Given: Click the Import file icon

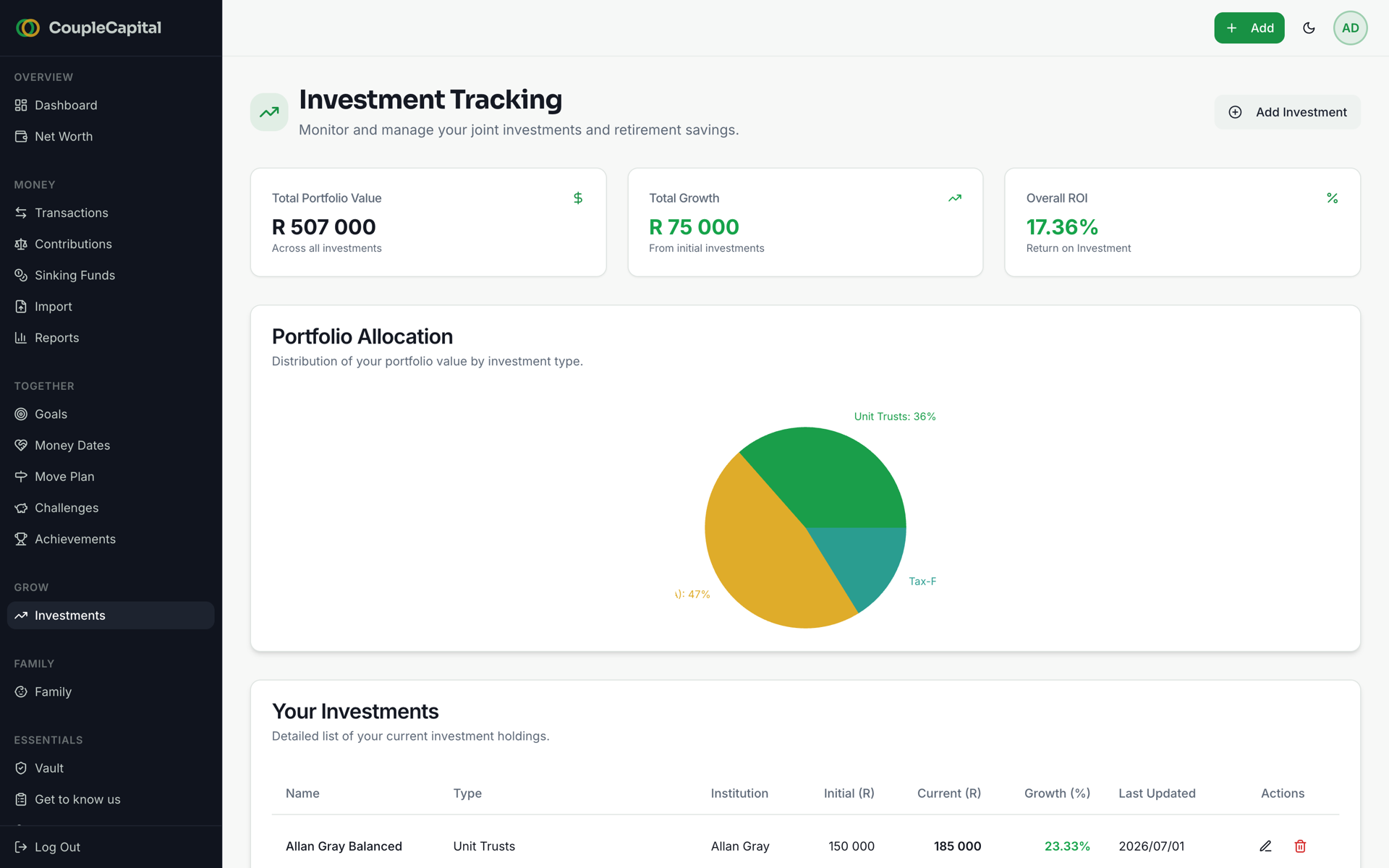Looking at the screenshot, I should 21,307.
